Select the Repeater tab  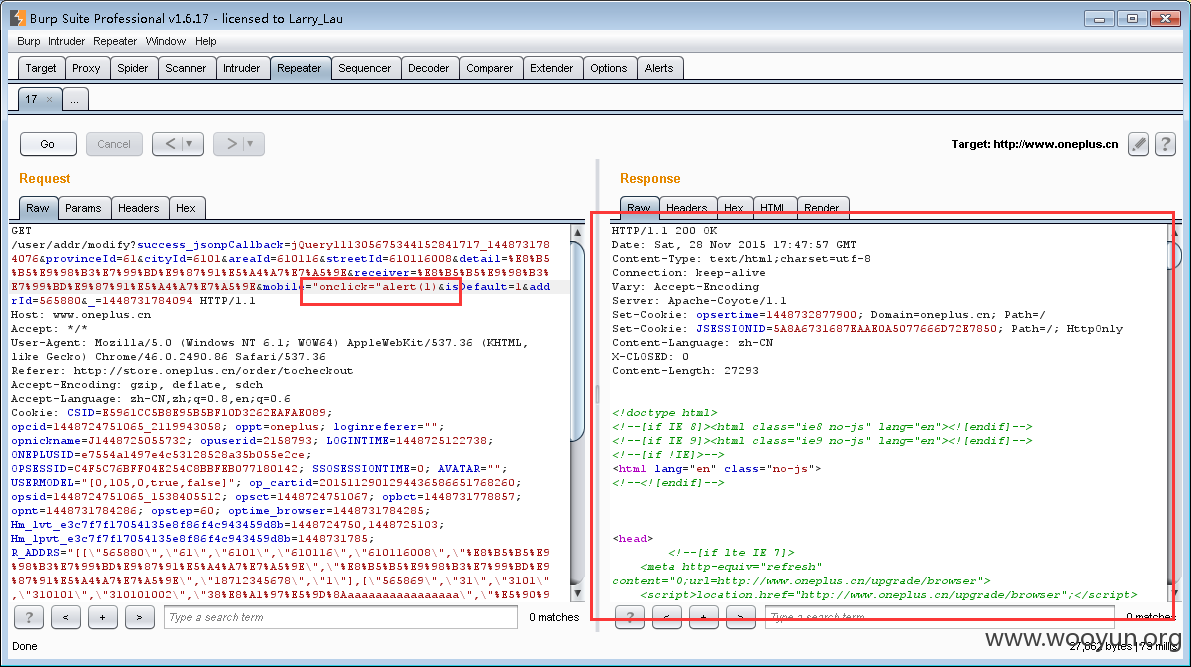[299, 68]
